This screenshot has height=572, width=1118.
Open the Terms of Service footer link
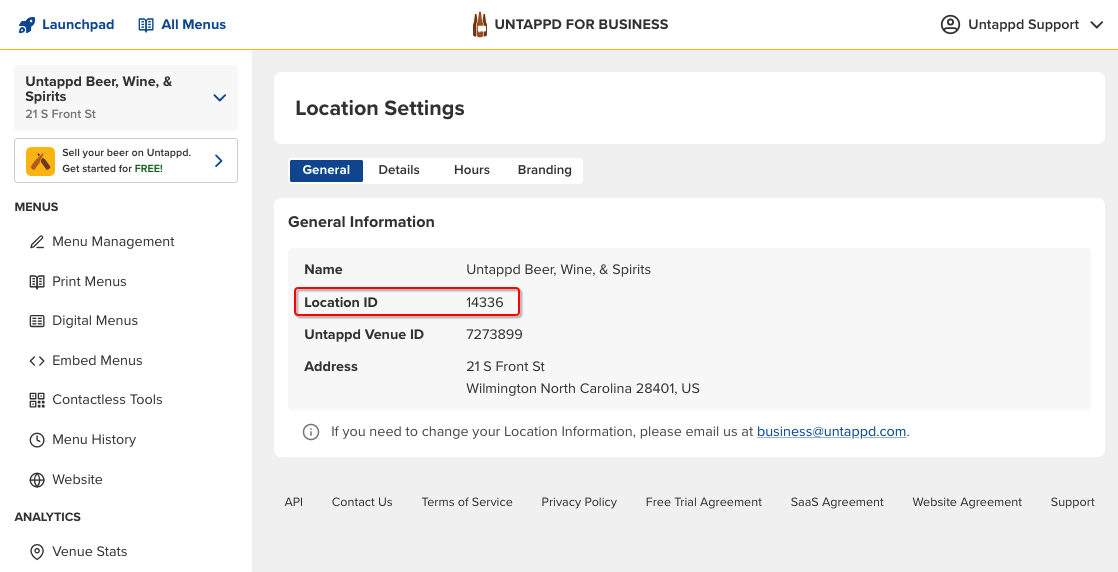tap(467, 502)
